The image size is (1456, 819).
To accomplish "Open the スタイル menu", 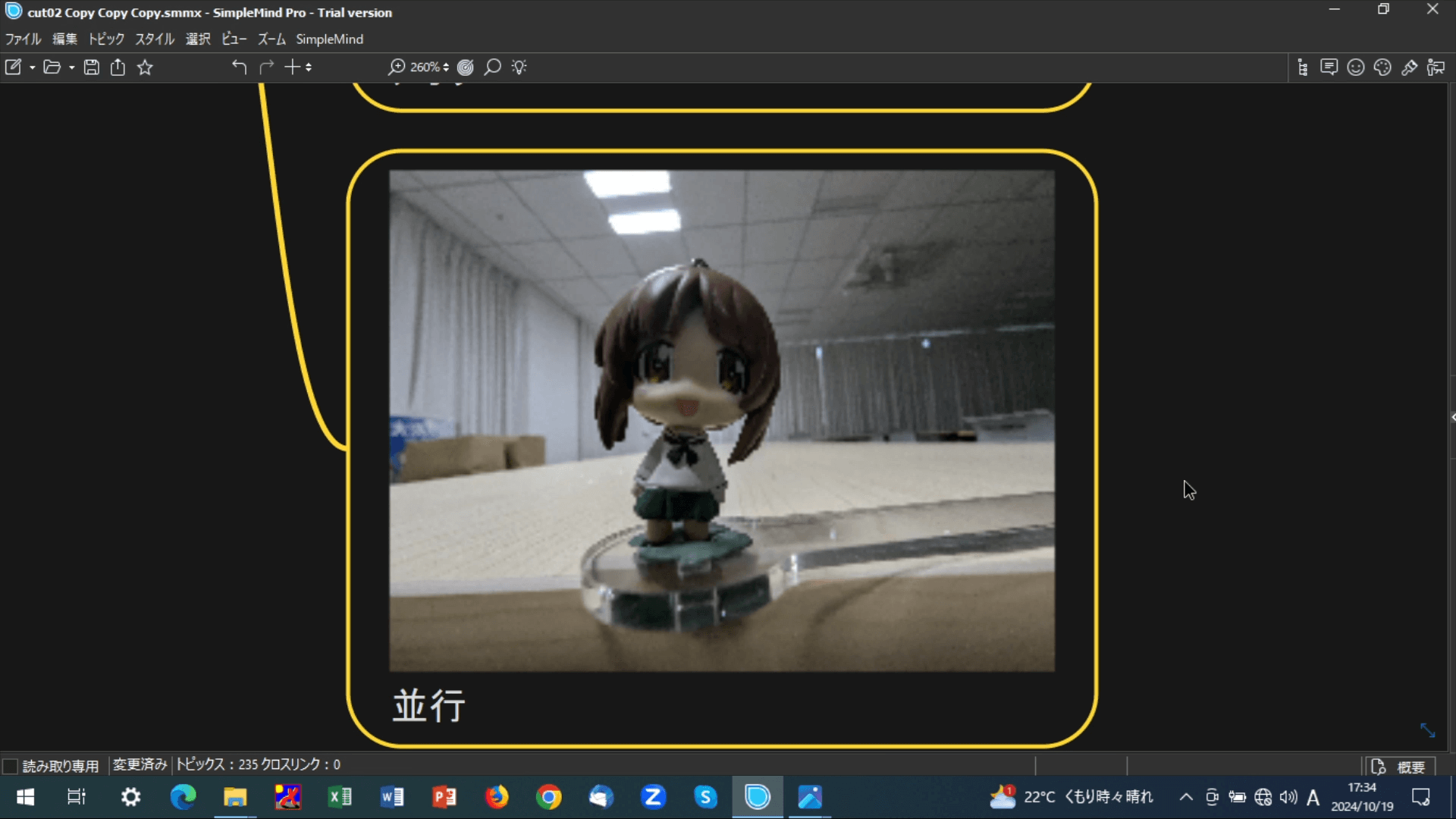I will pos(155,39).
